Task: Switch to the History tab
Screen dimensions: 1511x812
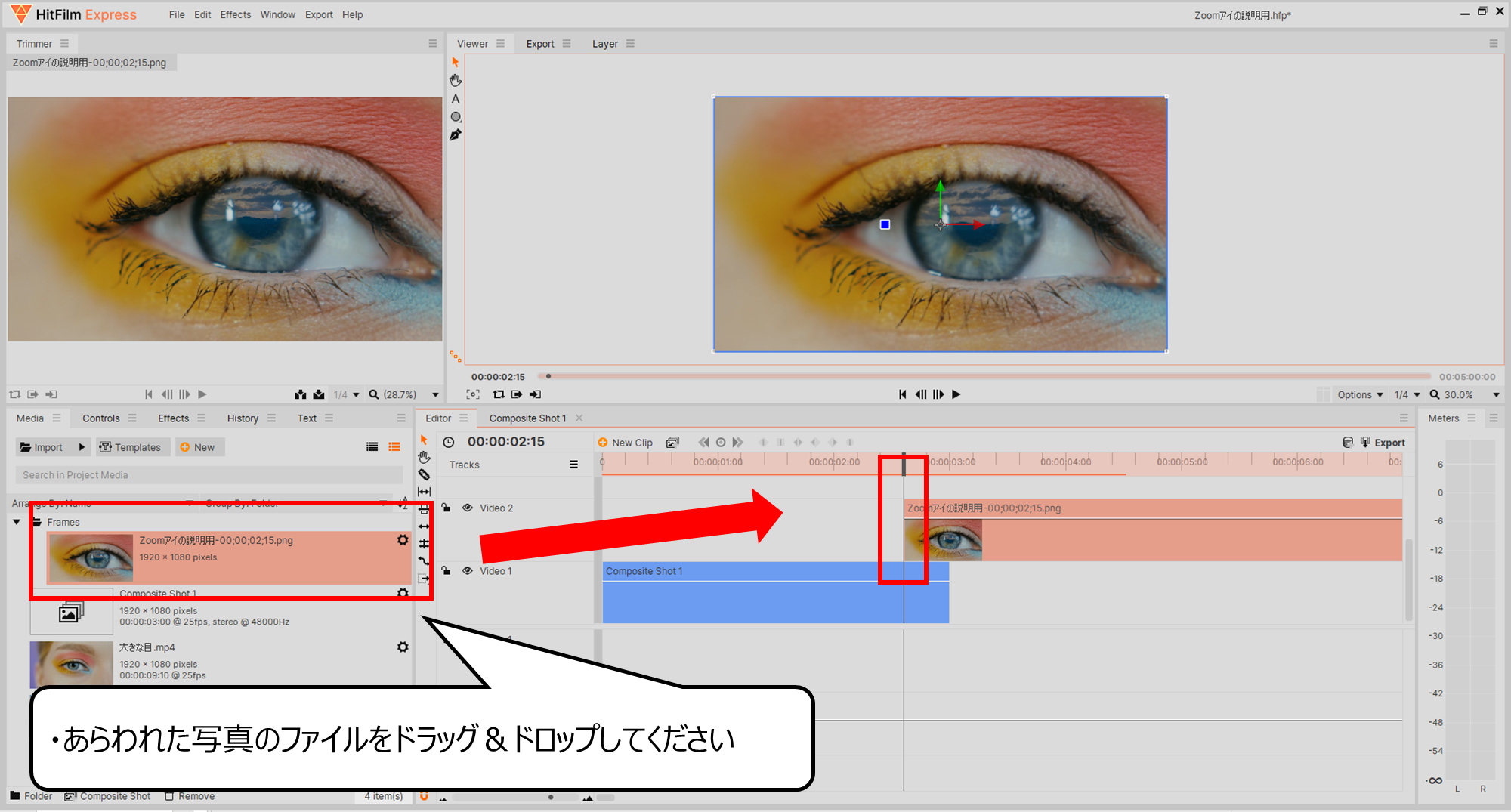Action: pyautogui.click(x=243, y=418)
